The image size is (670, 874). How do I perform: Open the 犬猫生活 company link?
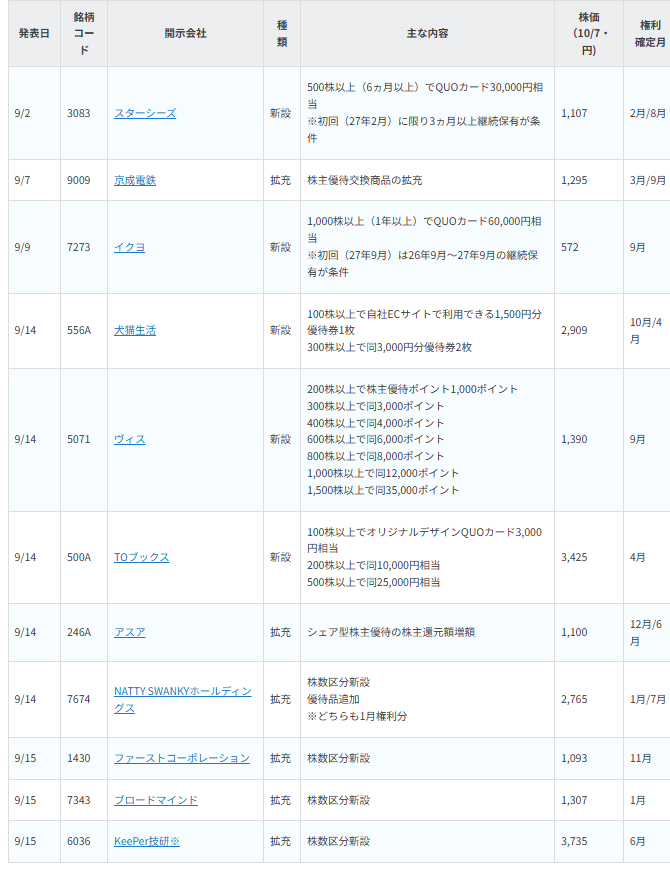click(135, 330)
